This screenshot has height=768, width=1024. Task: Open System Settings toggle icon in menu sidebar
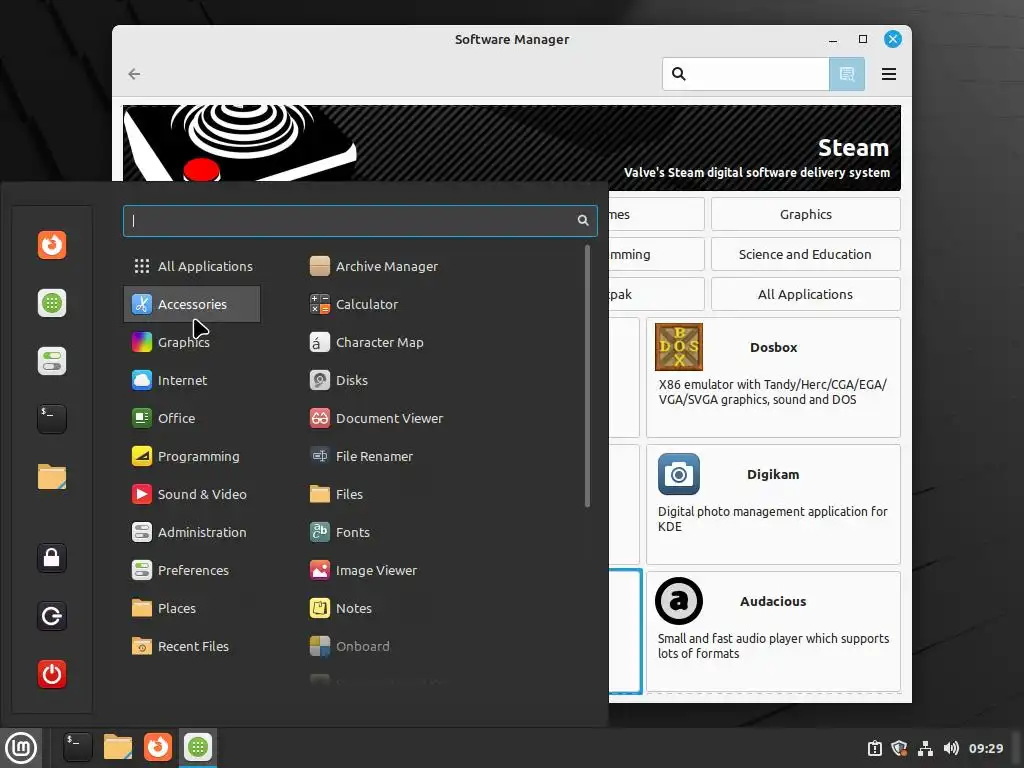click(x=52, y=361)
